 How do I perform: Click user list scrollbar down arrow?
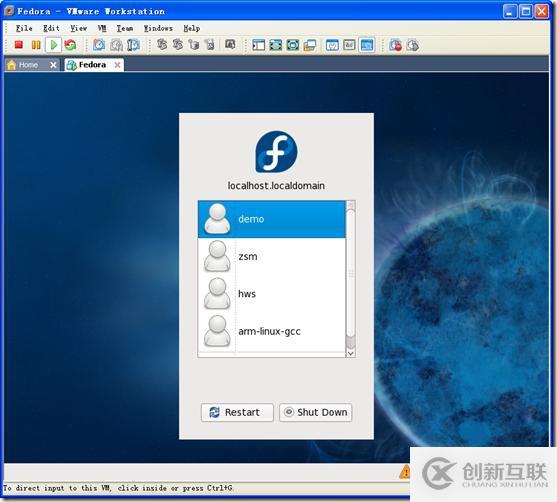(350, 353)
